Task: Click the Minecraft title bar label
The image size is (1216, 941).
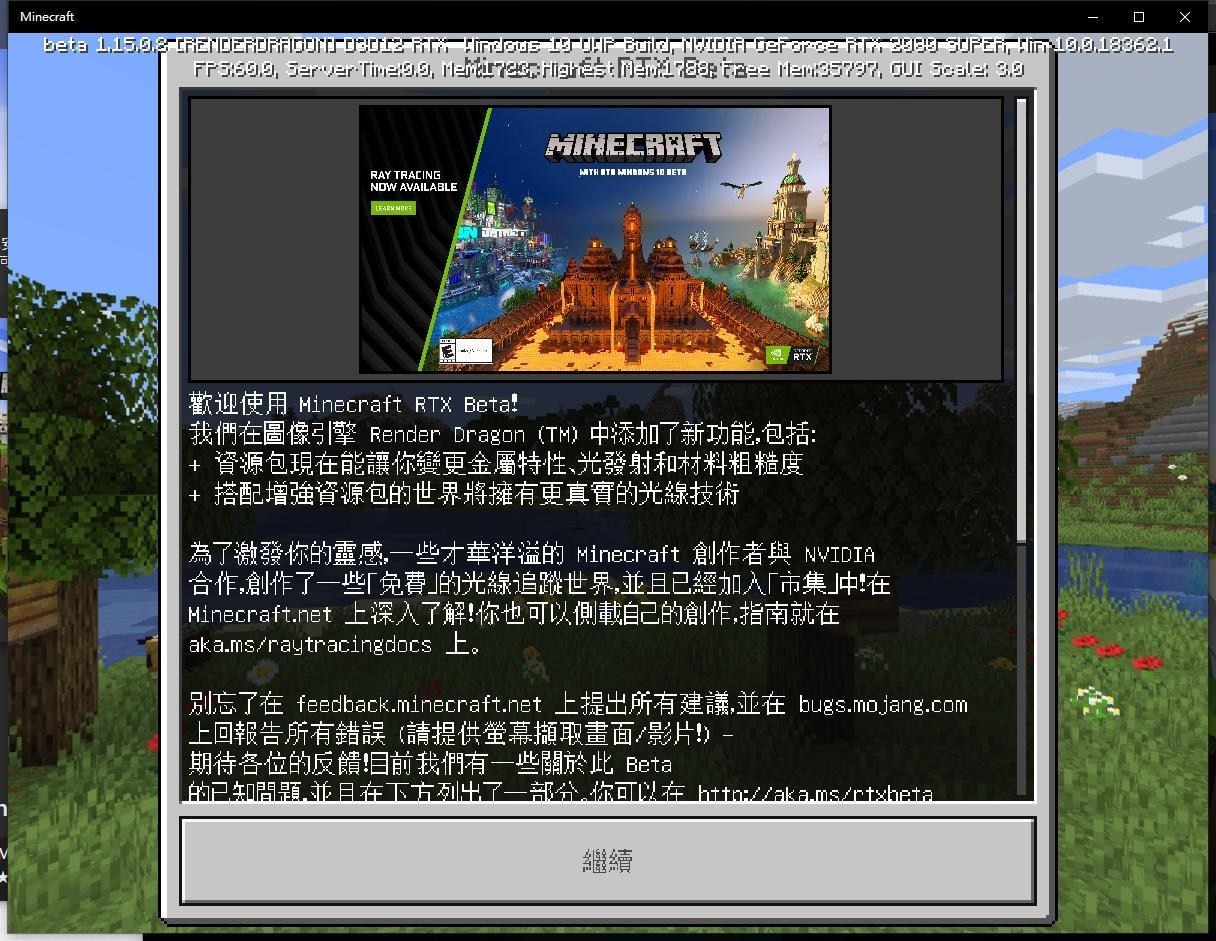Action: (x=47, y=17)
